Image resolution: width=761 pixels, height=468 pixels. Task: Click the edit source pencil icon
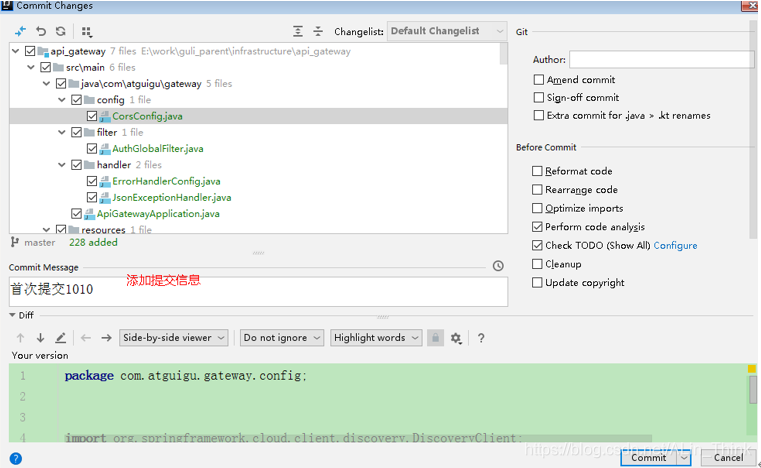[x=60, y=337]
